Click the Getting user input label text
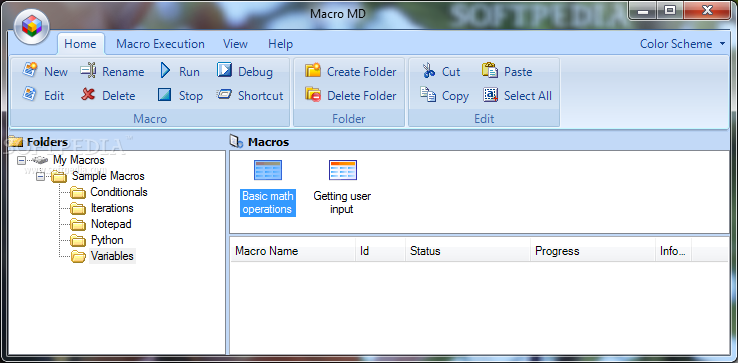The image size is (738, 363). pos(342,202)
